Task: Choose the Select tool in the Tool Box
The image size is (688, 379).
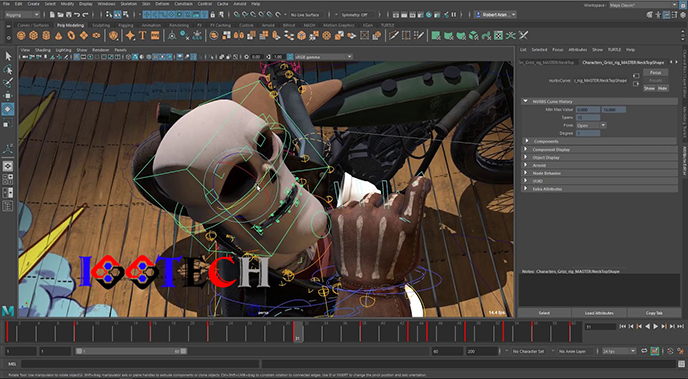Action: point(8,56)
